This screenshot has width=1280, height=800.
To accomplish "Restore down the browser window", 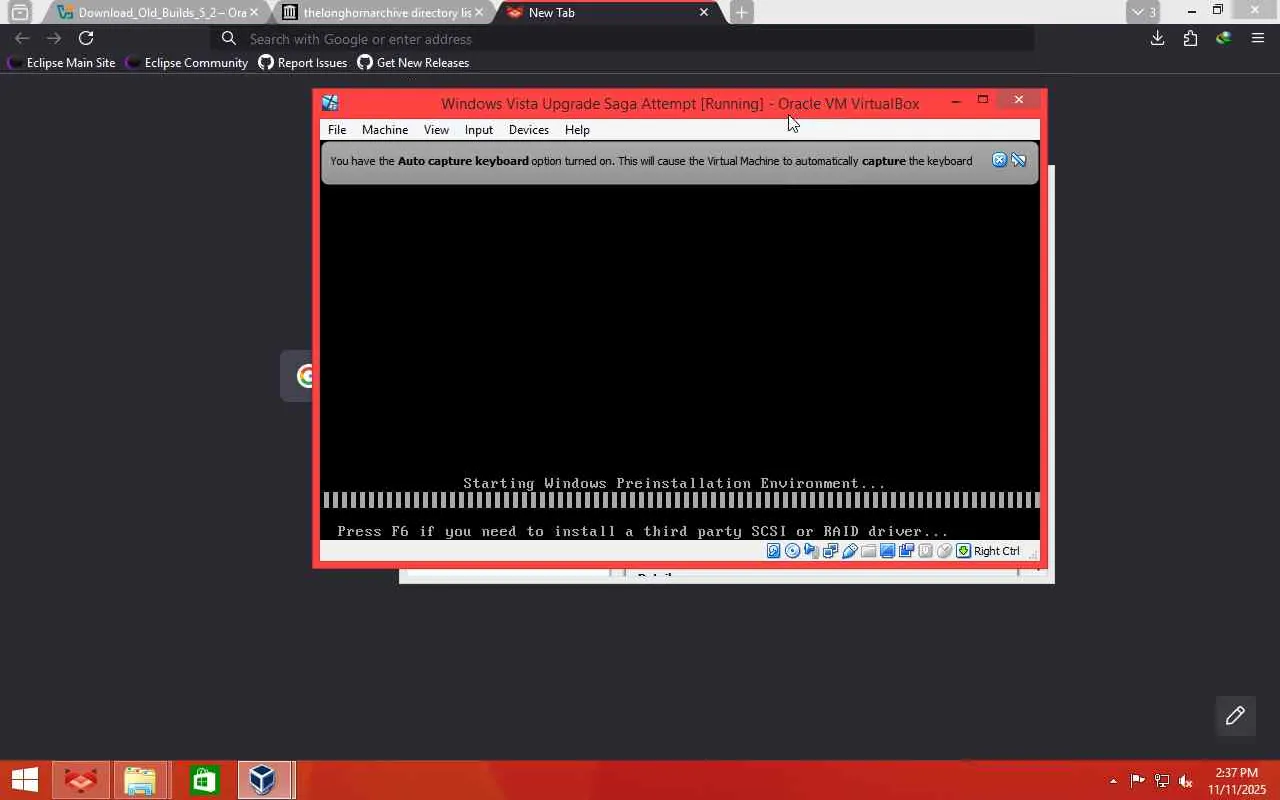I will tap(1218, 10).
